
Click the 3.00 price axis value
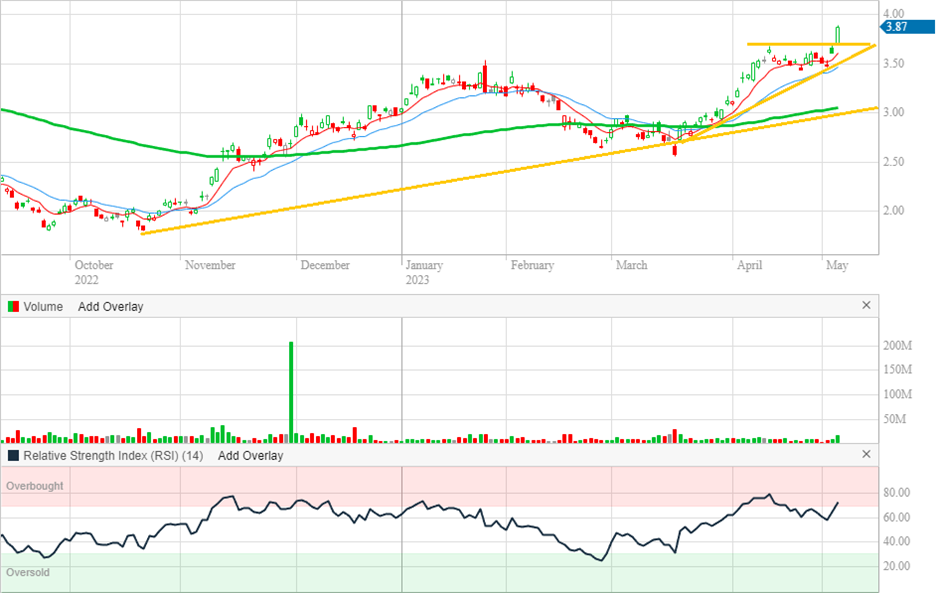(x=893, y=112)
